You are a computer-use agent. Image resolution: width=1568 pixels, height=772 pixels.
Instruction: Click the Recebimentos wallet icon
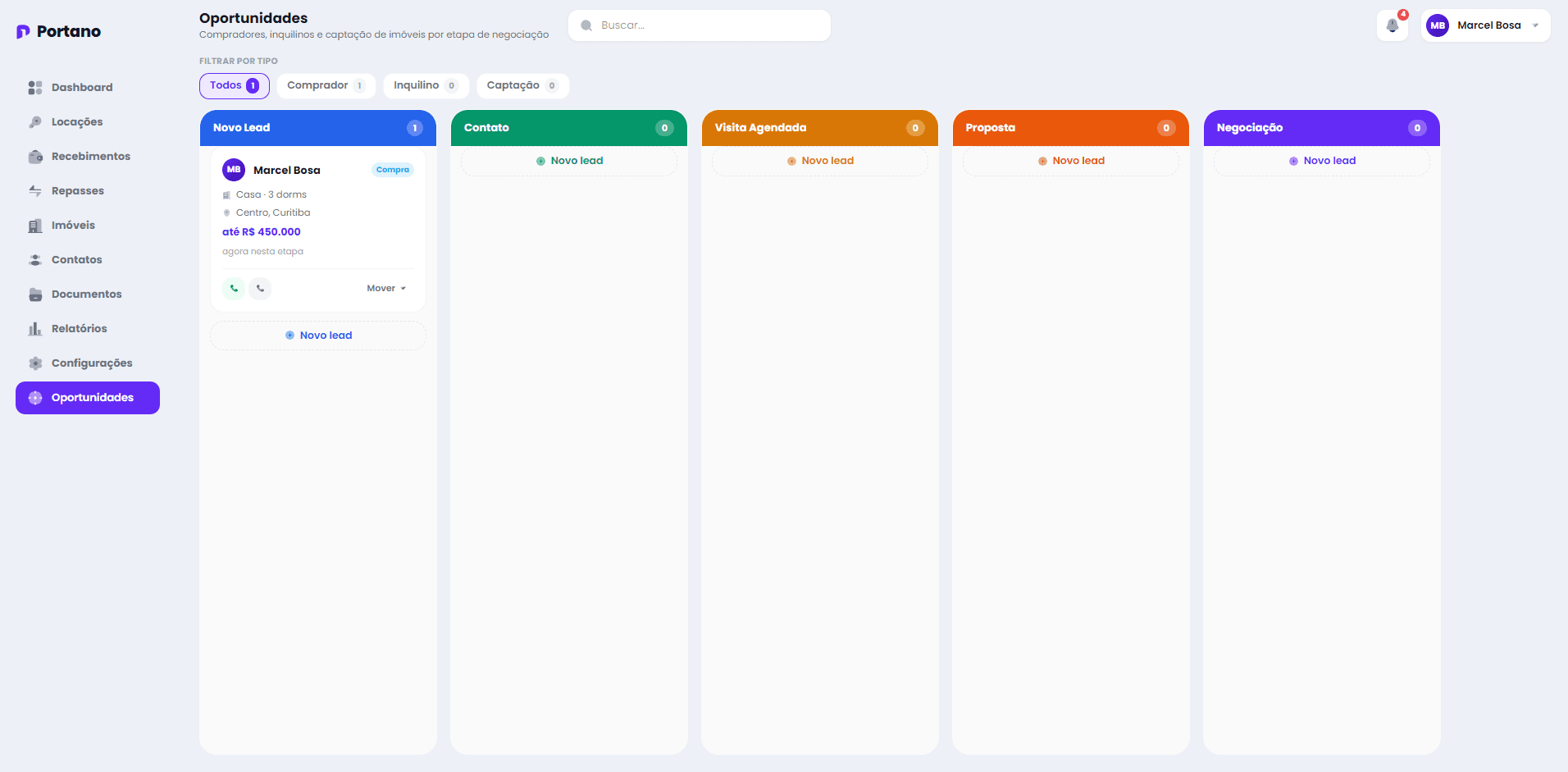click(x=35, y=157)
